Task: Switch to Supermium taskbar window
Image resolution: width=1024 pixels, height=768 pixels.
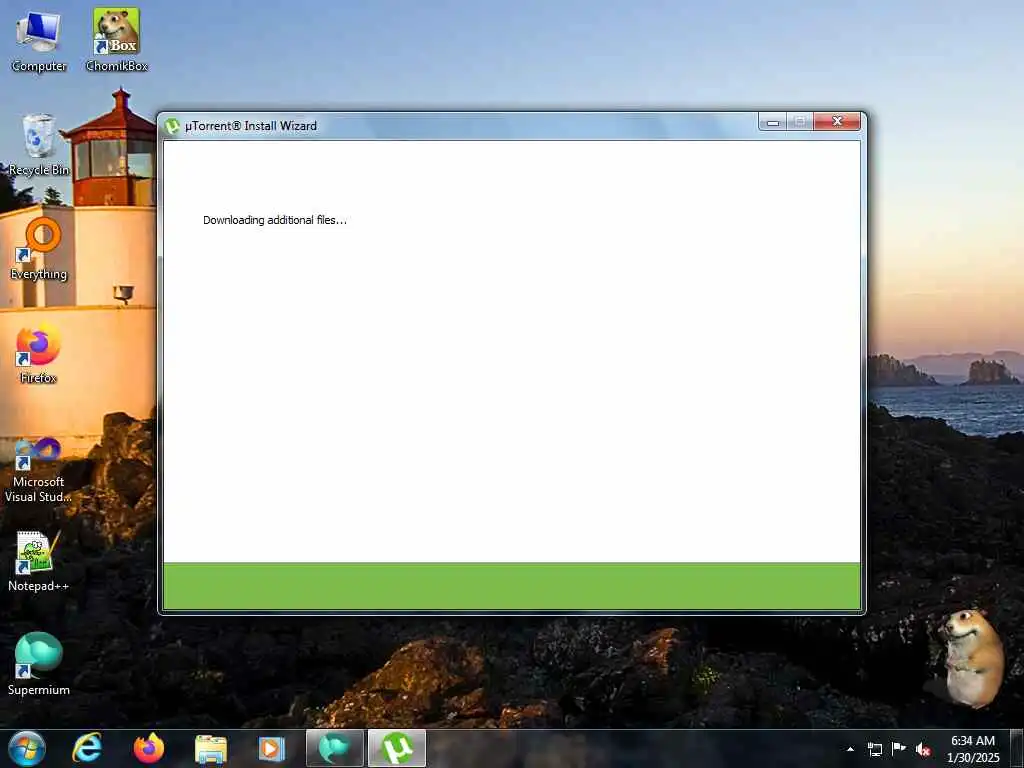Action: tap(334, 748)
